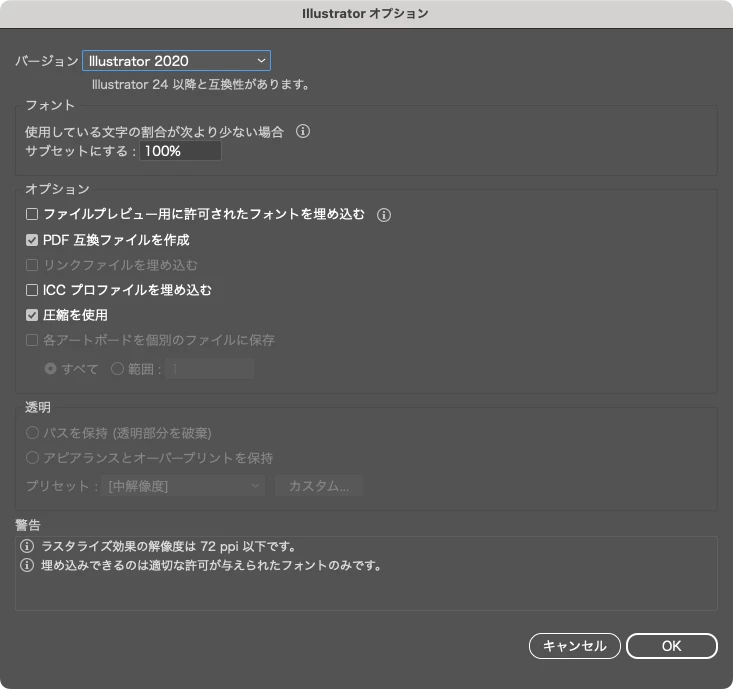Viewport: 733px width, 689px height.
Task: Select パスを保持 (透明部分を破棄) radio option
Action: [x=32, y=433]
